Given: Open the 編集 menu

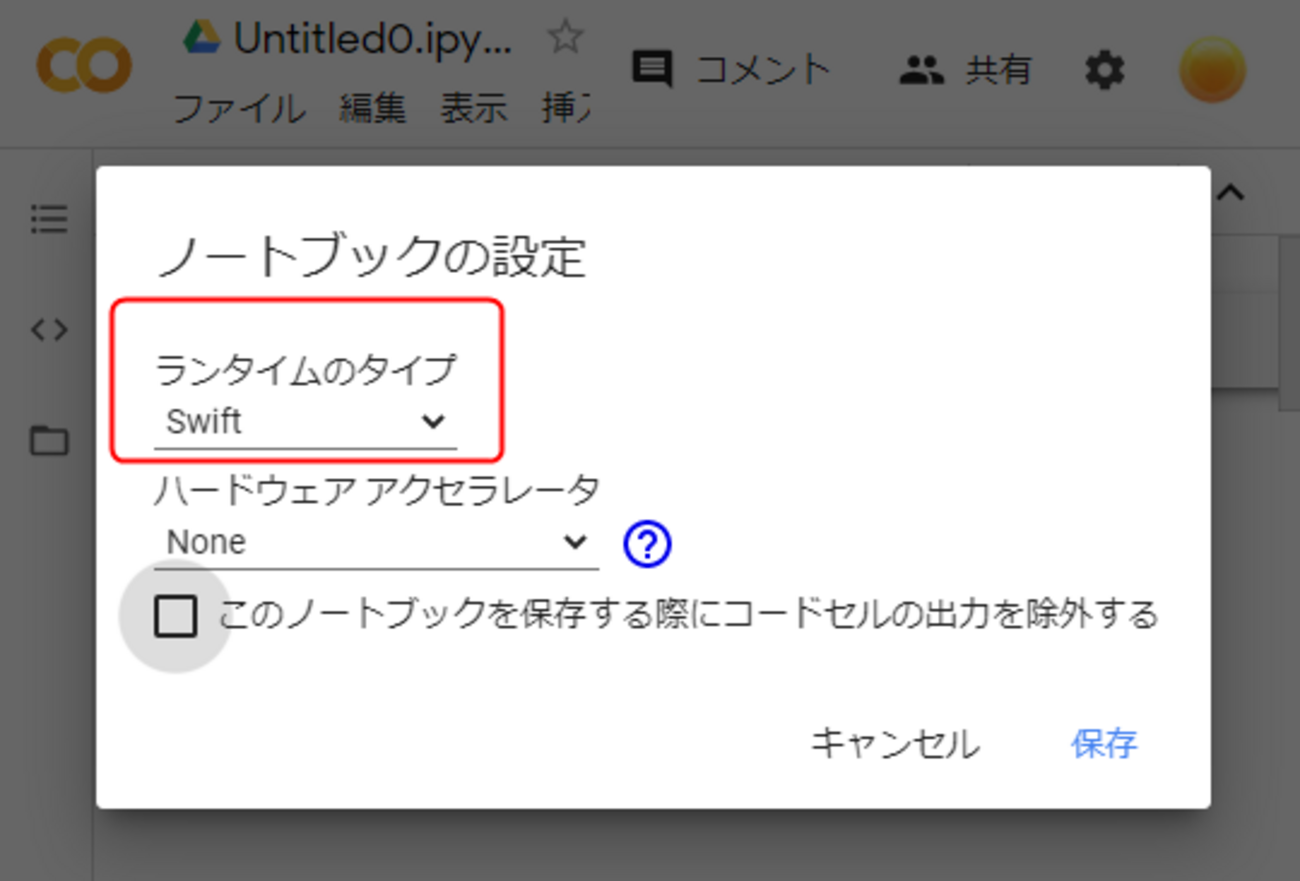Looking at the screenshot, I should point(372,108).
